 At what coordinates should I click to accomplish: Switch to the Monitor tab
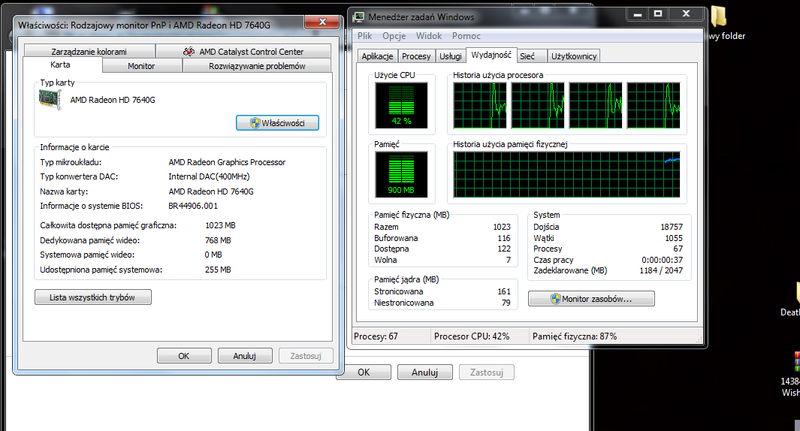coord(141,66)
